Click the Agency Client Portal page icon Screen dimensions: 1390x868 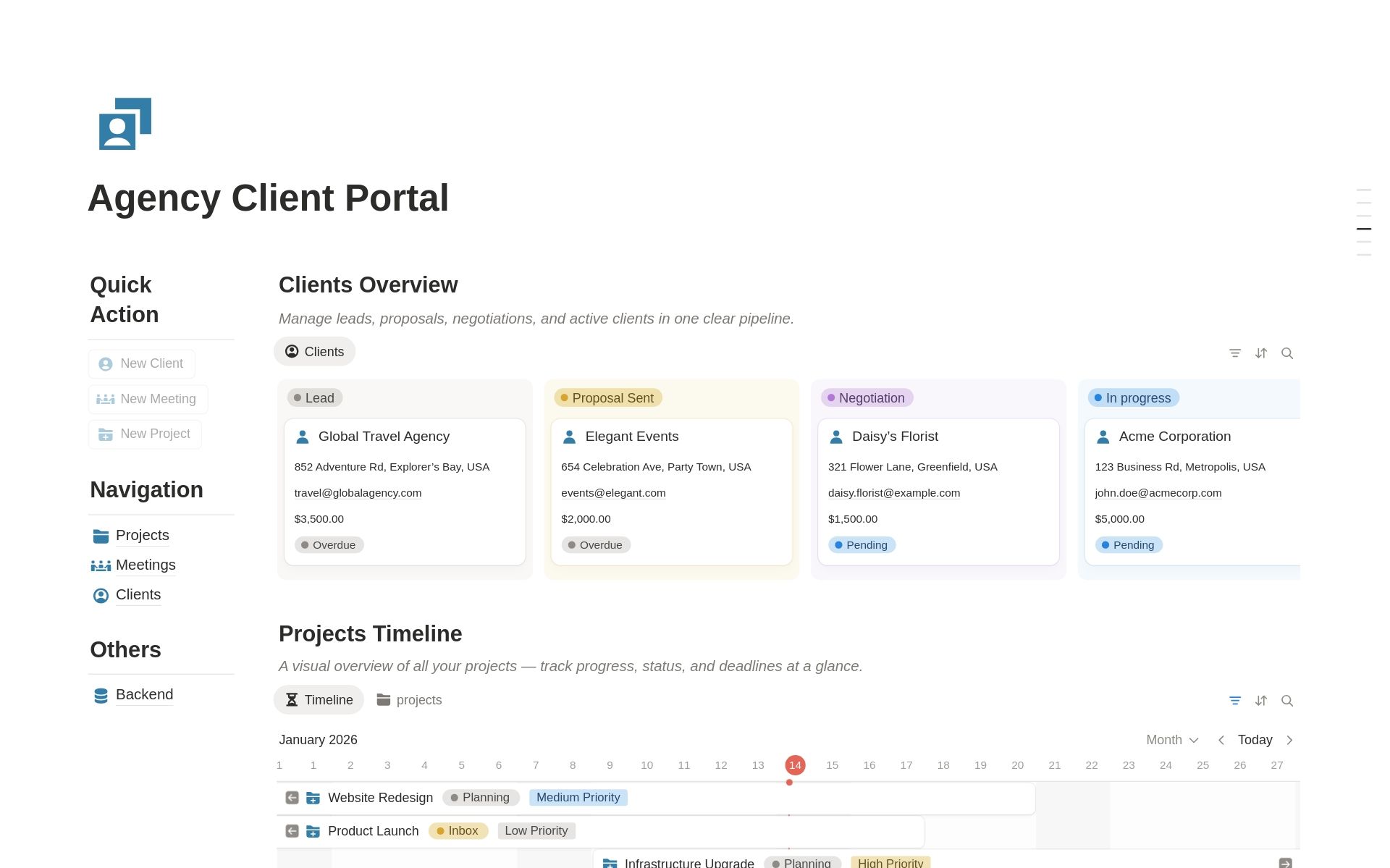click(x=125, y=124)
